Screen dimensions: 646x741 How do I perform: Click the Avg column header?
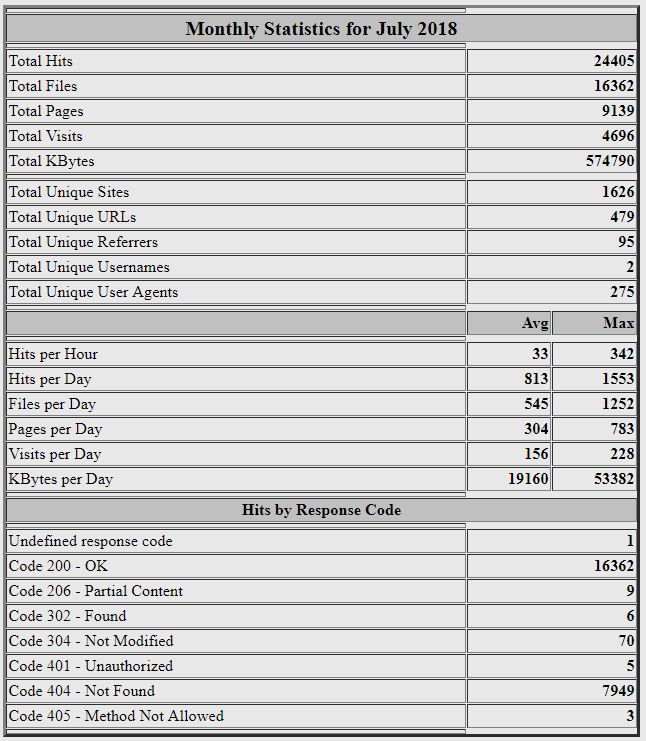535,323
